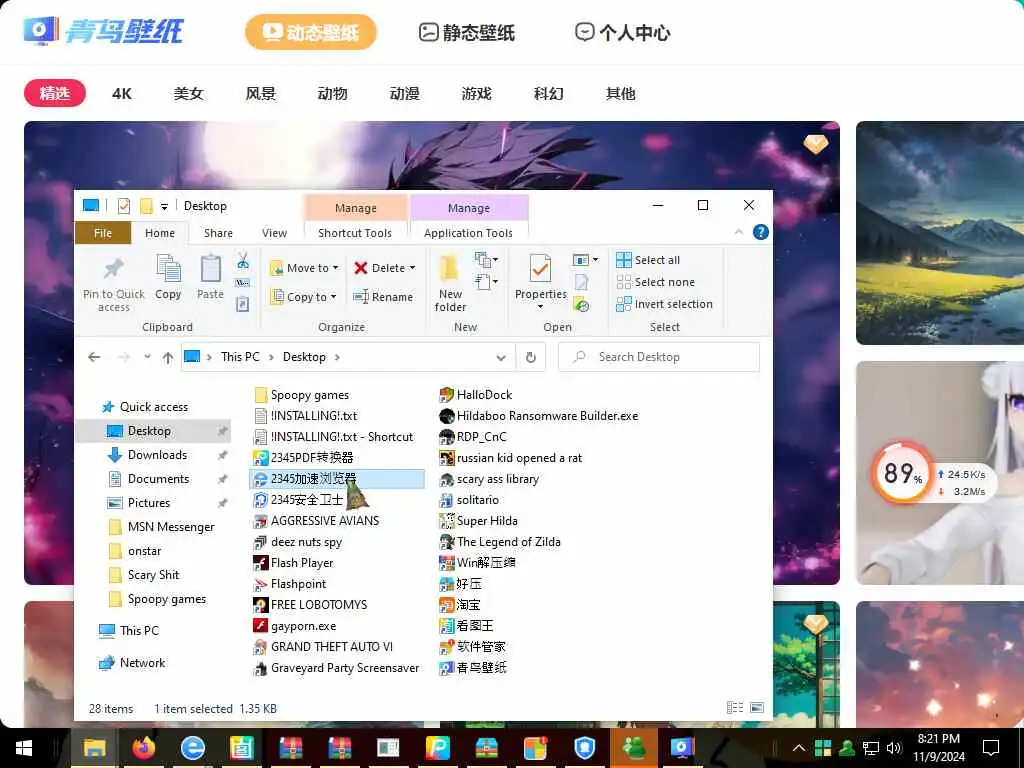This screenshot has height=768, width=1024.
Task: Select the Home ribbon tab
Action: [160, 233]
